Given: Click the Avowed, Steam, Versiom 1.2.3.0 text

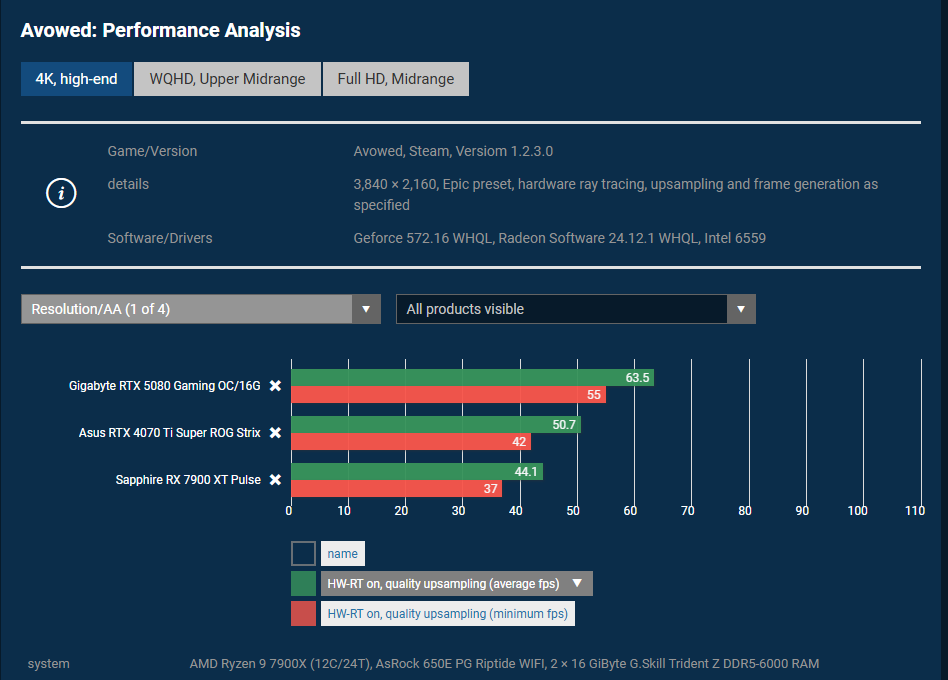Looking at the screenshot, I should coord(453,151).
